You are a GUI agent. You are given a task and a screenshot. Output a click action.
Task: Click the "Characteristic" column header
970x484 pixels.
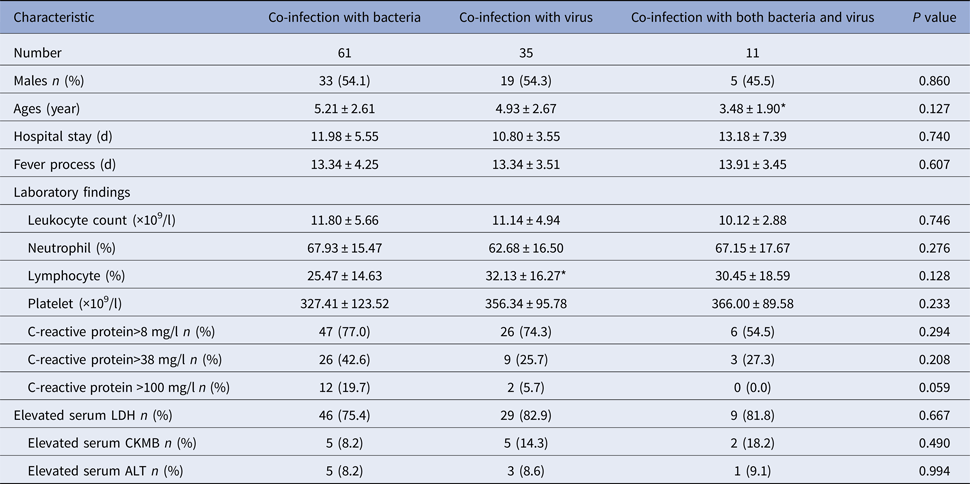pyautogui.click(x=55, y=17)
